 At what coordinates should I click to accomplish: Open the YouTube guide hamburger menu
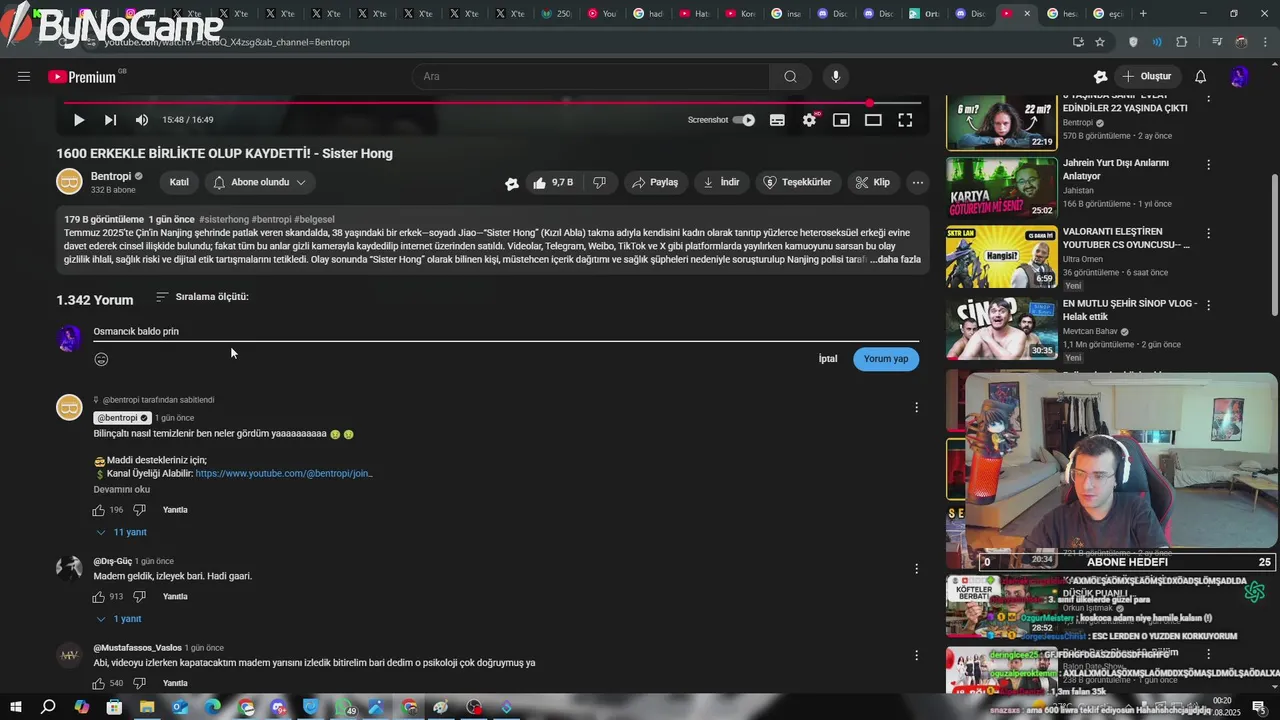pos(23,77)
